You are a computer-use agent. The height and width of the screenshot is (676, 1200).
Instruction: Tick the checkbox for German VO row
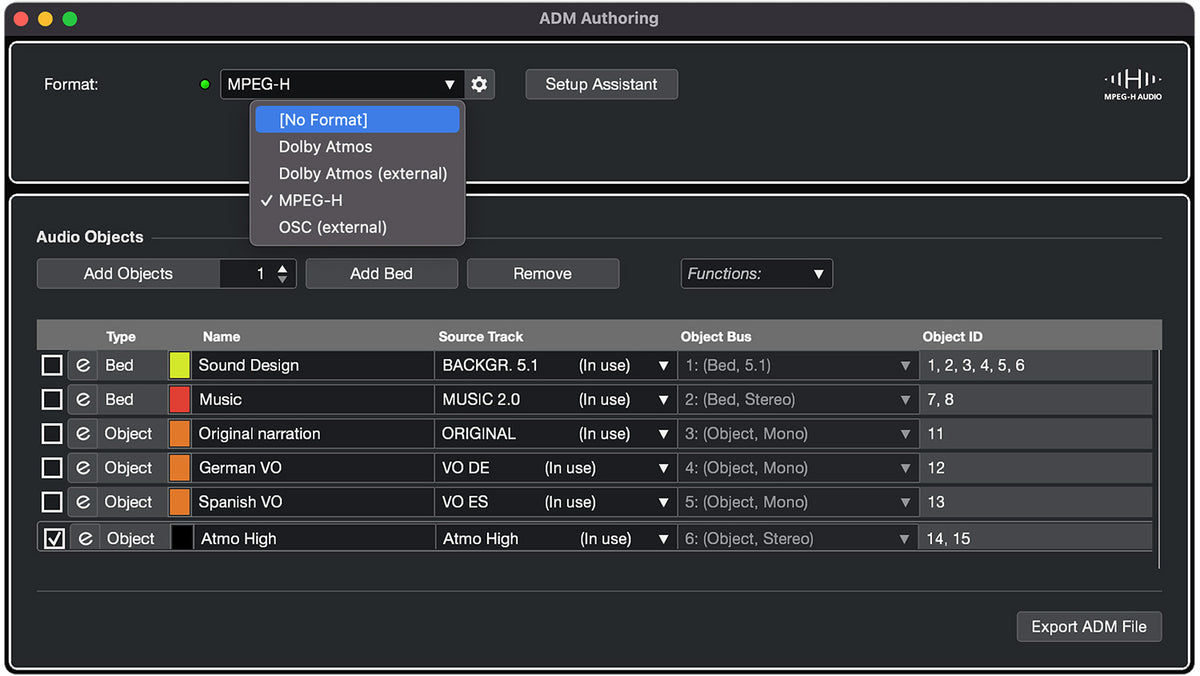click(52, 468)
